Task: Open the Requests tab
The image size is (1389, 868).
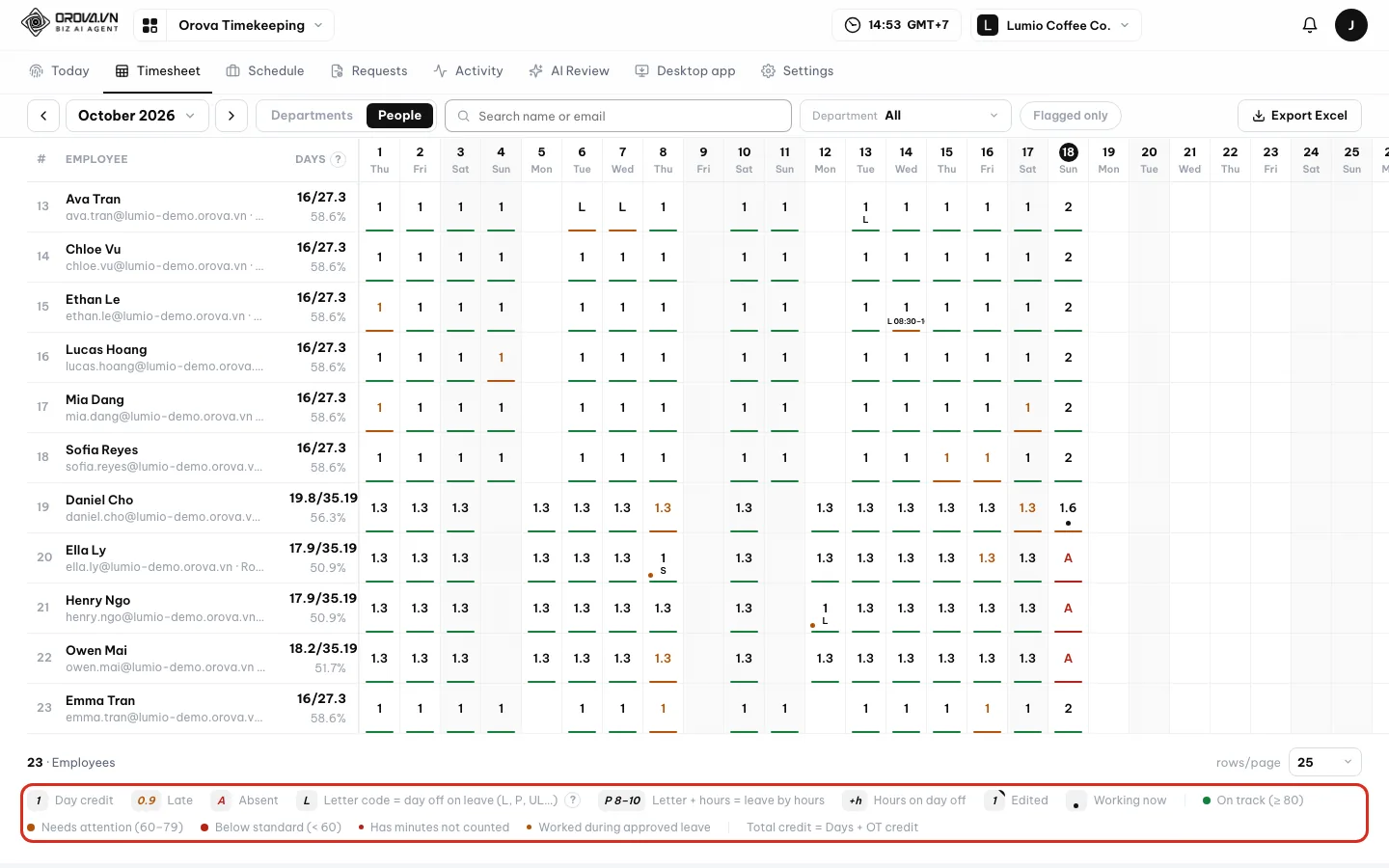Action: [368, 71]
